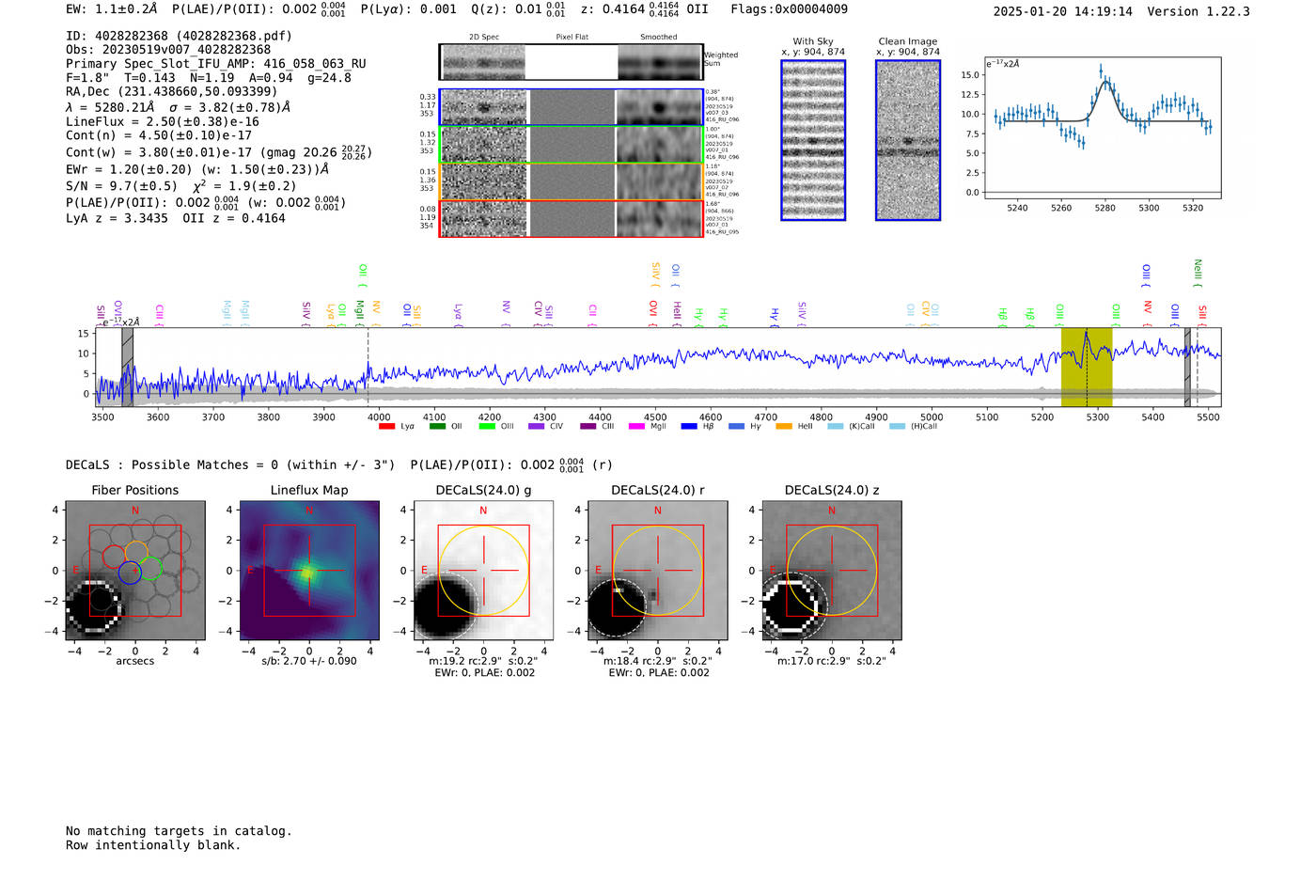Click the S/N = 9.7(±0.5) text
Screen dimensions: 1316x896
coord(121,186)
